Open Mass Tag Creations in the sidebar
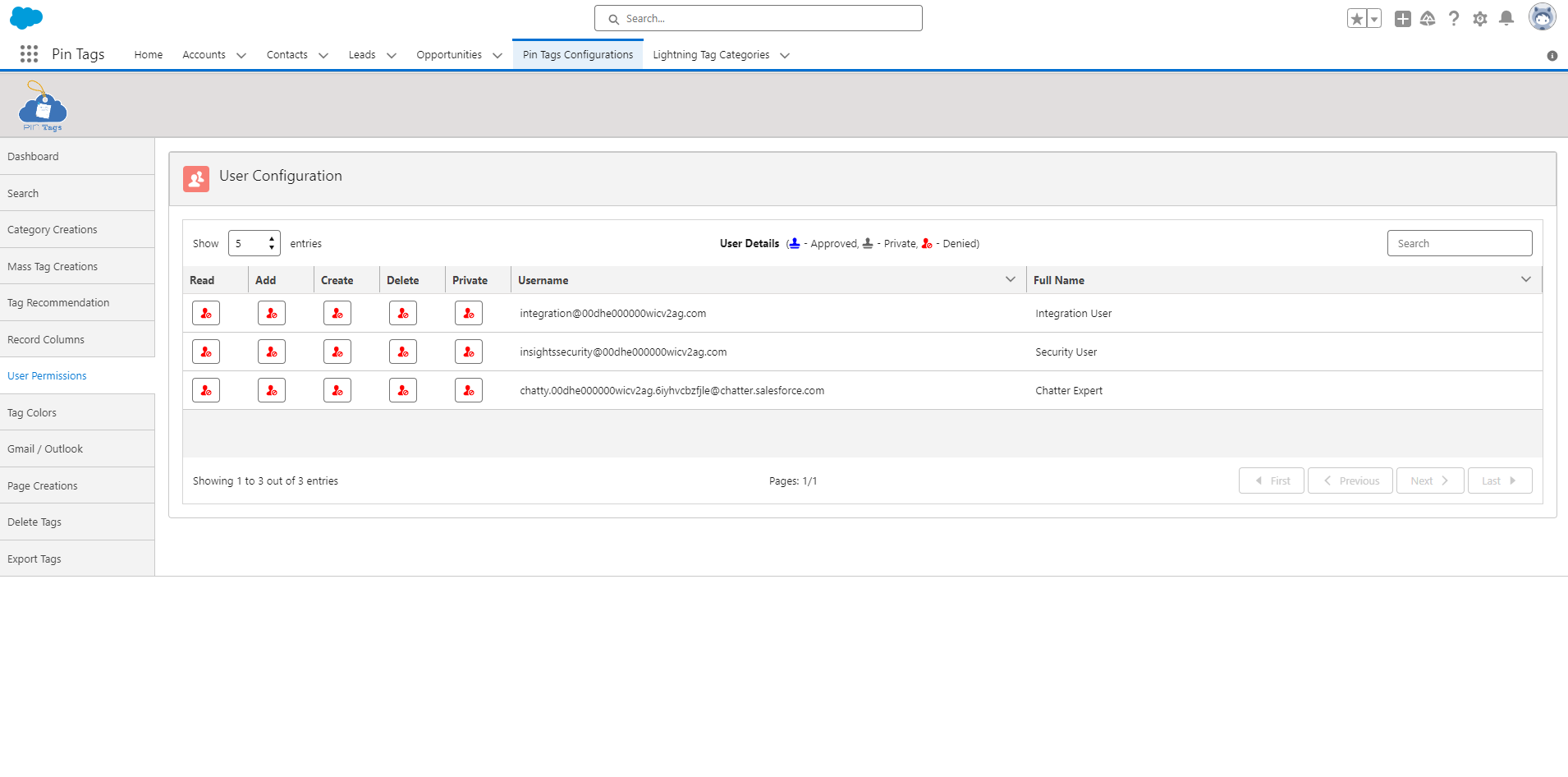The width and height of the screenshot is (1568, 777). pyautogui.click(x=77, y=266)
